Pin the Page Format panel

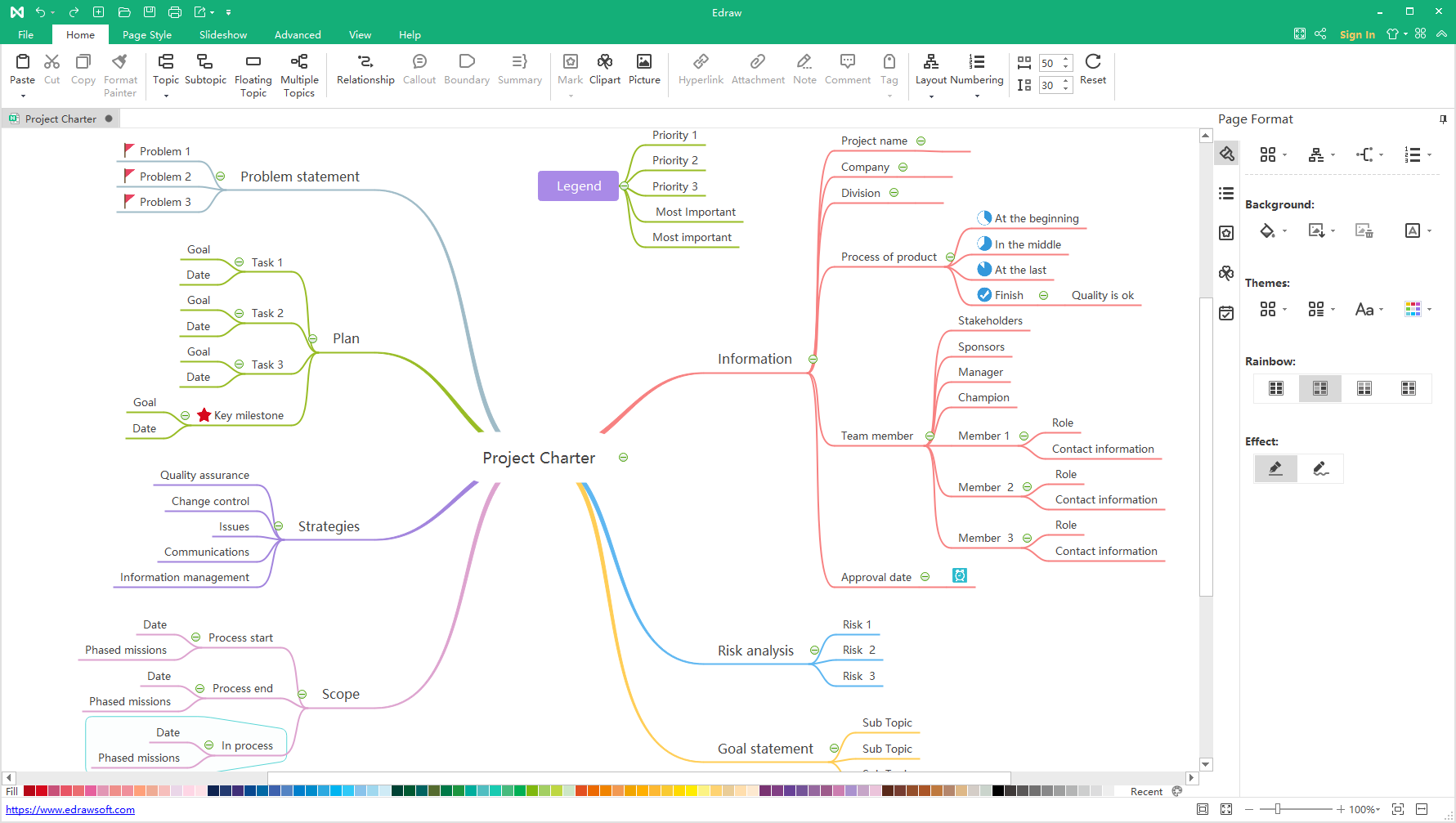click(x=1443, y=119)
